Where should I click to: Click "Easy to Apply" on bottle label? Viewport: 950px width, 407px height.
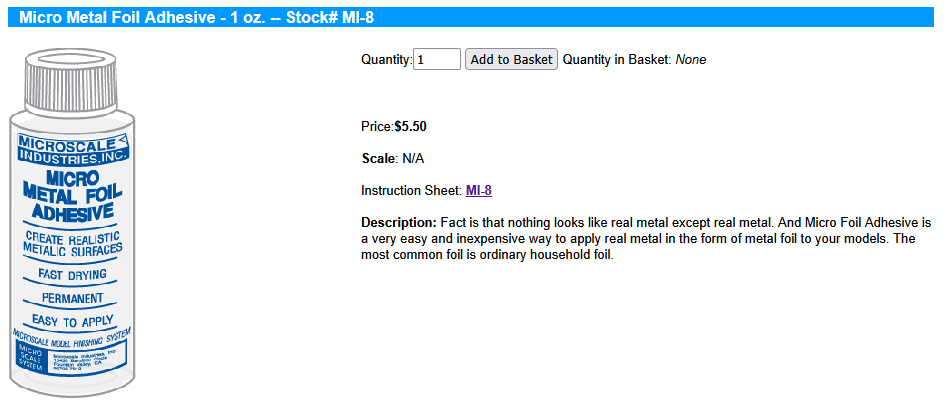[x=72, y=321]
